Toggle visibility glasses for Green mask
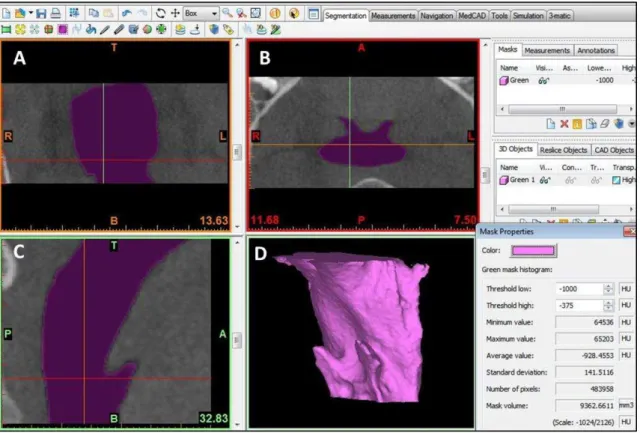Screen dimensions: 640x433 tap(544, 81)
